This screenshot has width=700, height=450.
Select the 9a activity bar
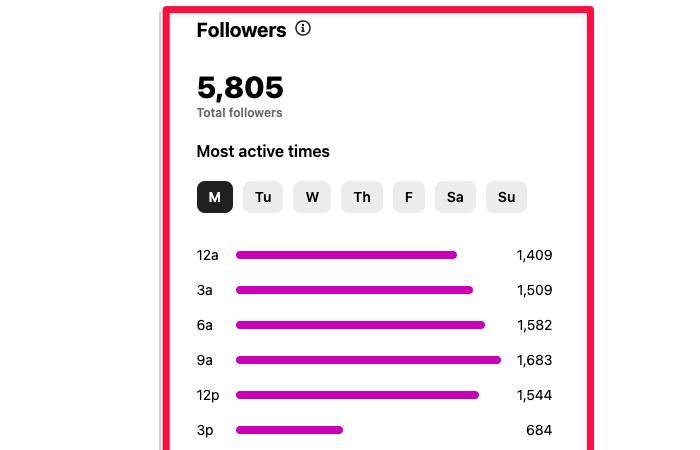pos(368,360)
